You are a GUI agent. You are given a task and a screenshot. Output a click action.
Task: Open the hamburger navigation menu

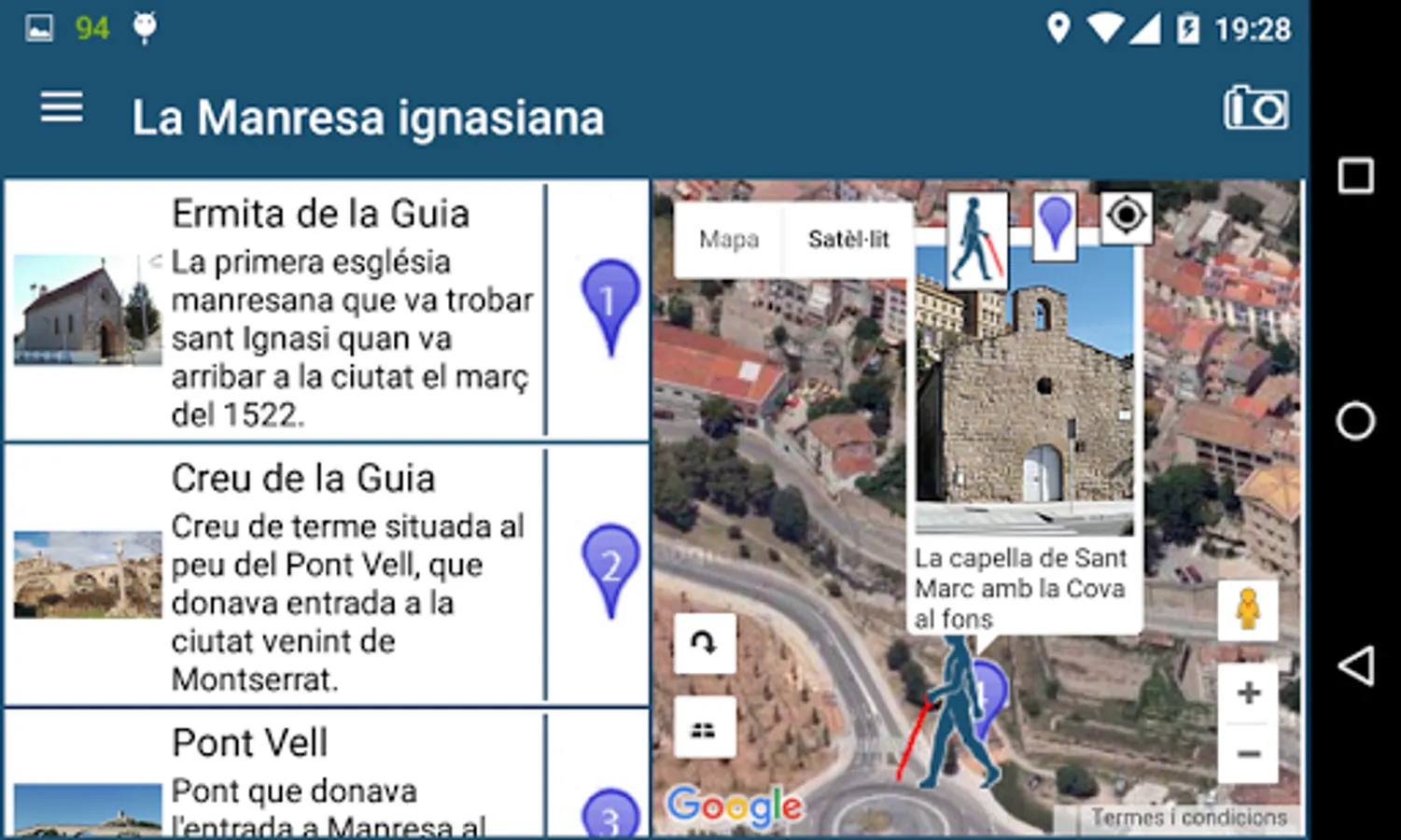click(62, 108)
